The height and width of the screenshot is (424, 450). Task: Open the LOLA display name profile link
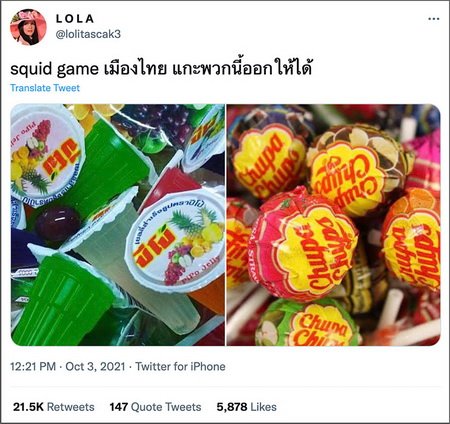coord(75,19)
